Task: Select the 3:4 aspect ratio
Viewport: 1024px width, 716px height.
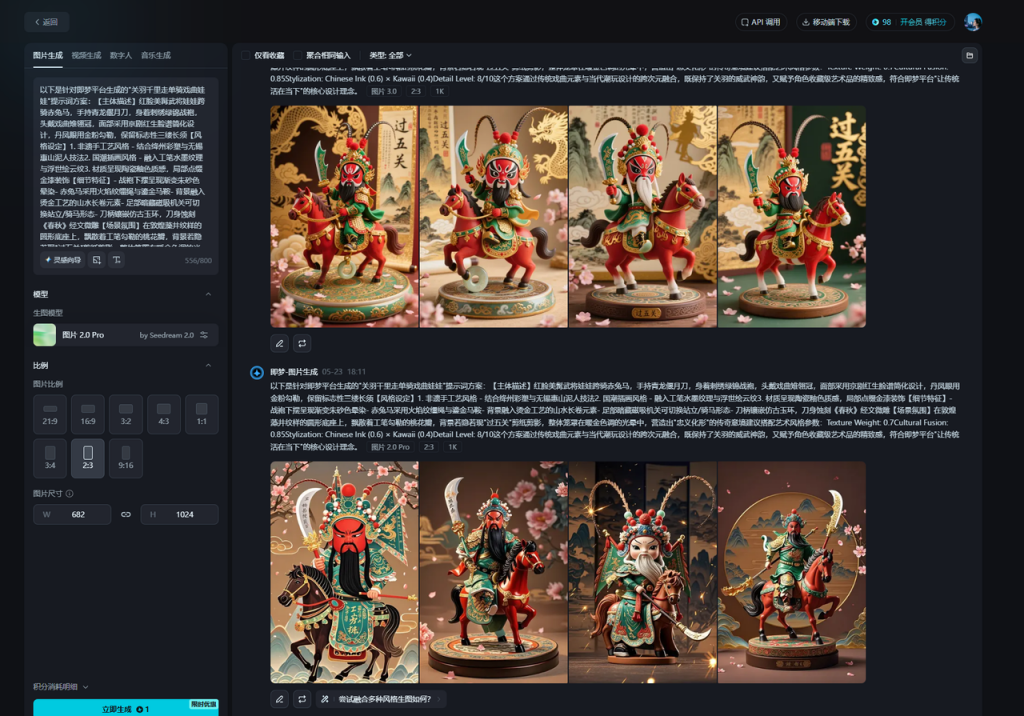Action: (x=50, y=458)
